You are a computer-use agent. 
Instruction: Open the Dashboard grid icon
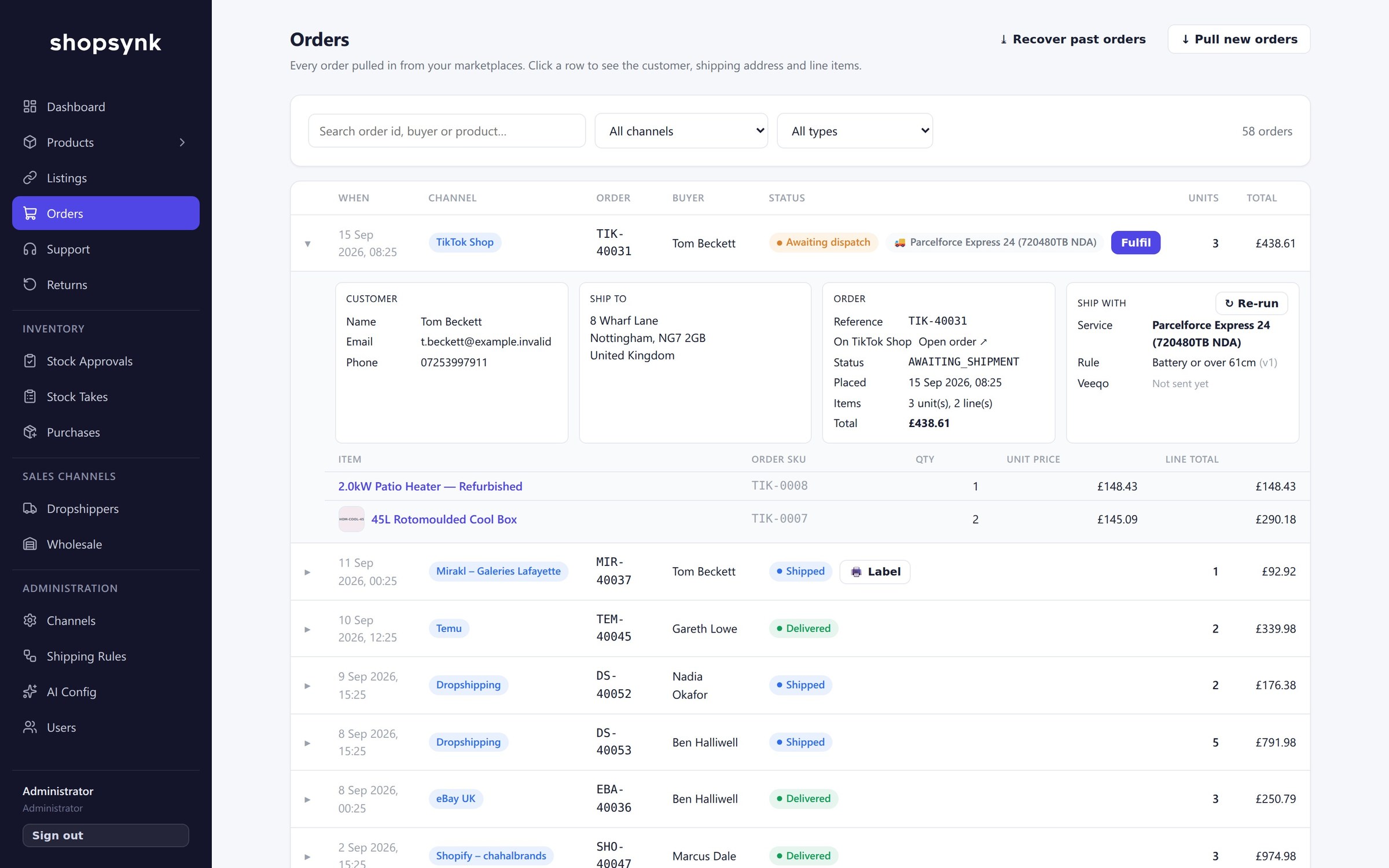tap(30, 106)
